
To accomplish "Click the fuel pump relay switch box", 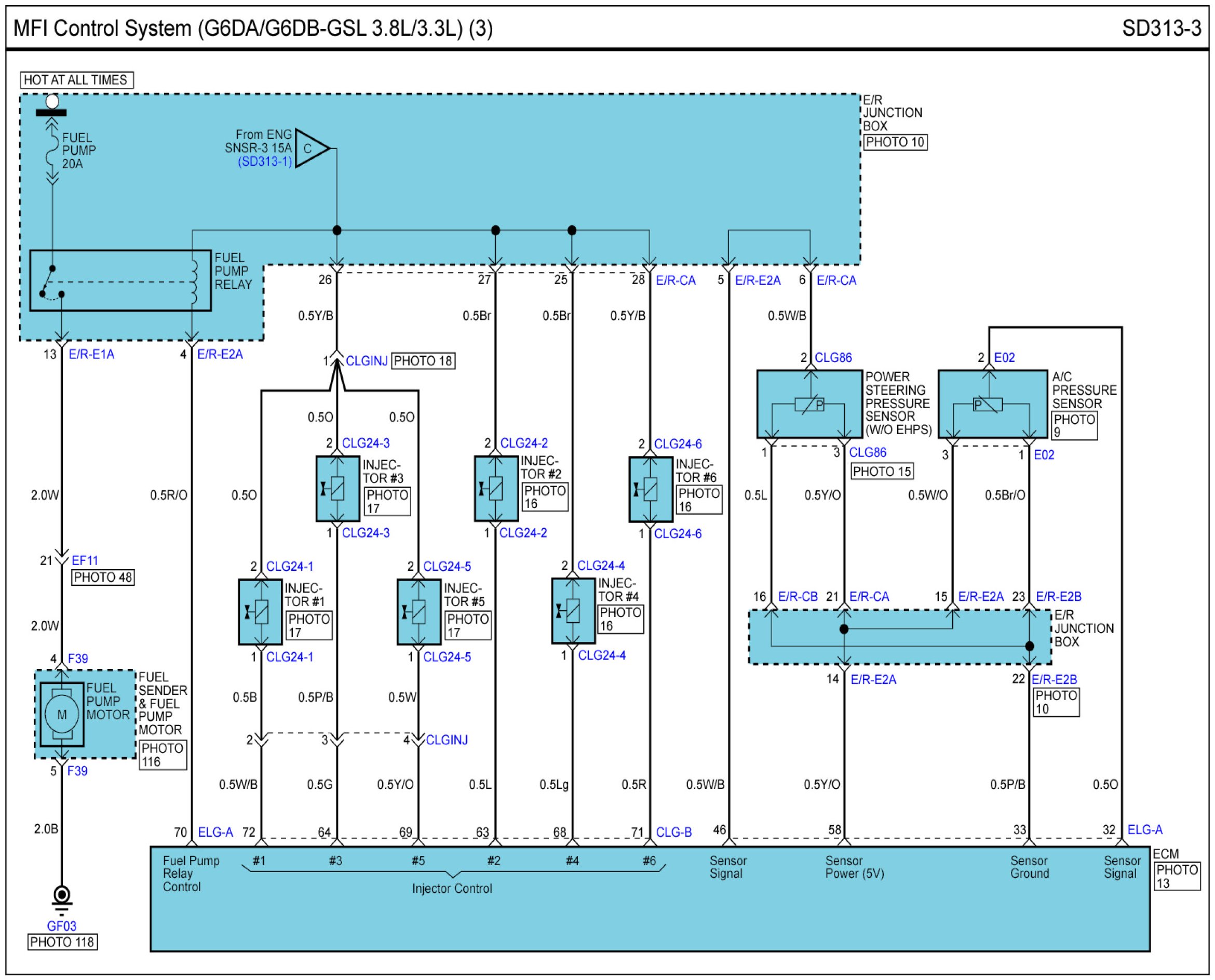I will [x=120, y=280].
